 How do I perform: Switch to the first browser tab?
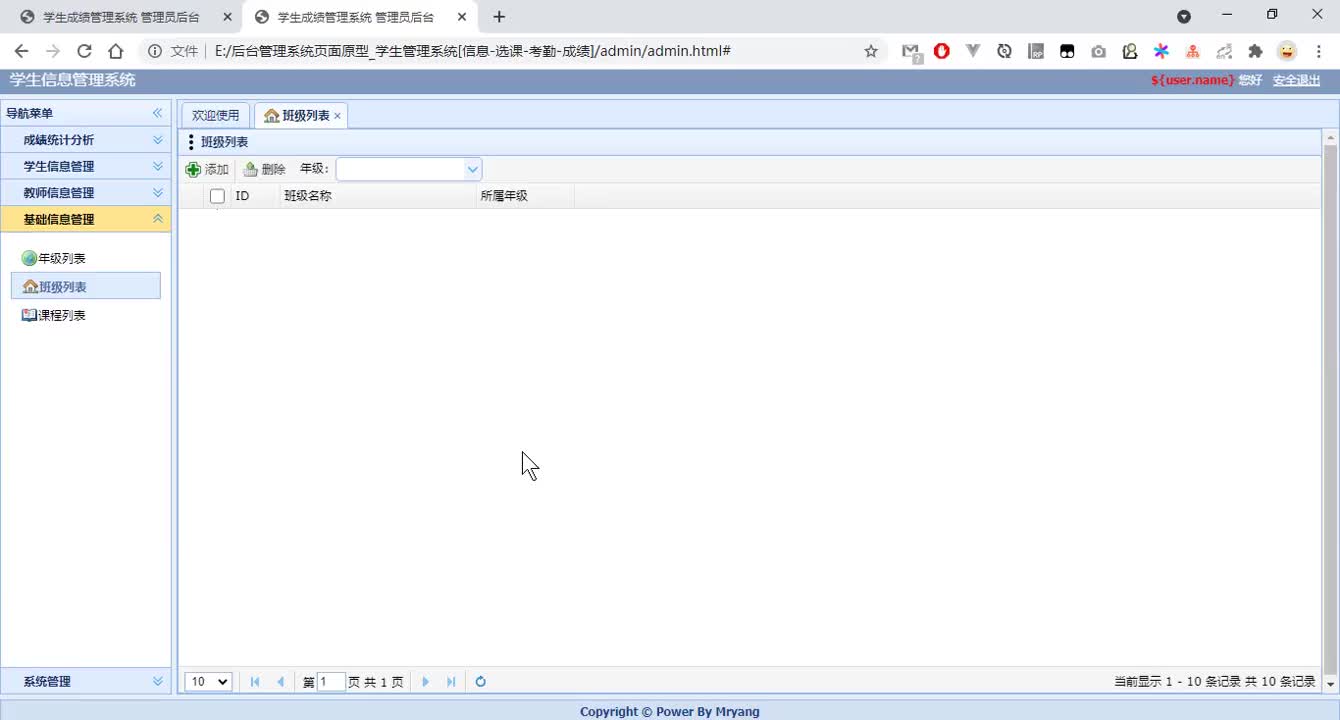pos(120,17)
